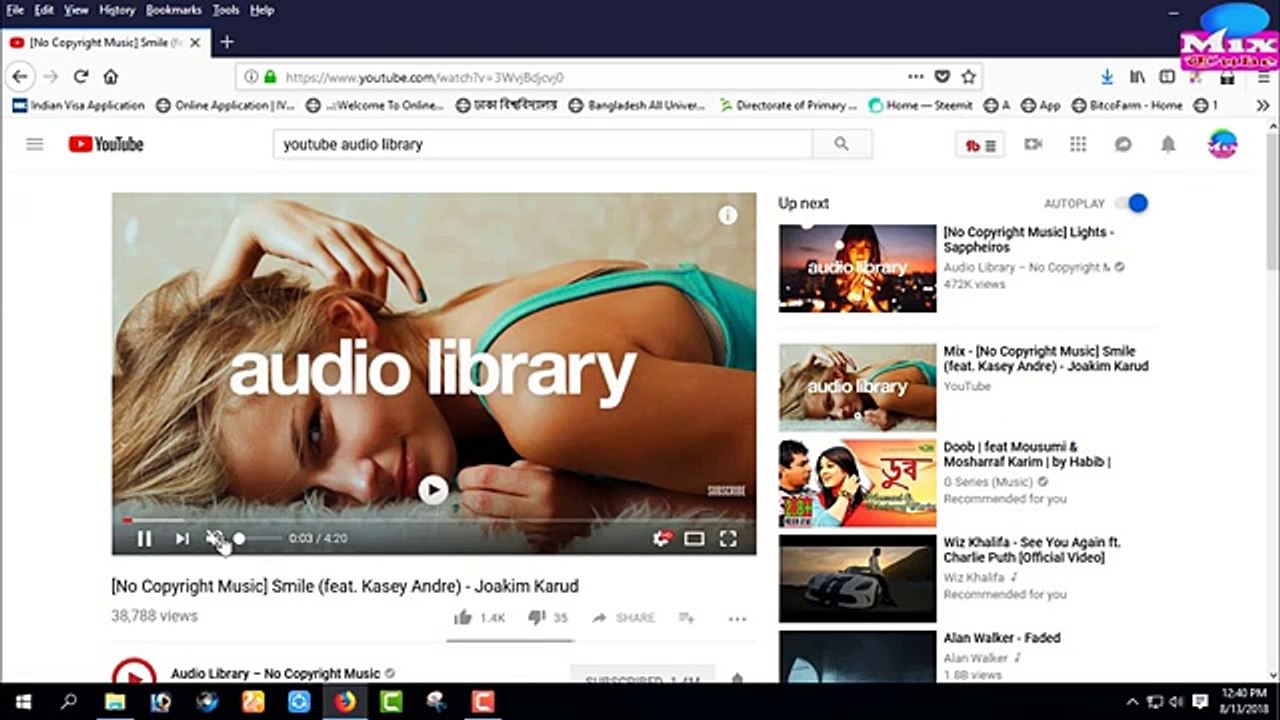Open the Bangladesh All Univer... bookmark
This screenshot has width=1280, height=720.
637,105
